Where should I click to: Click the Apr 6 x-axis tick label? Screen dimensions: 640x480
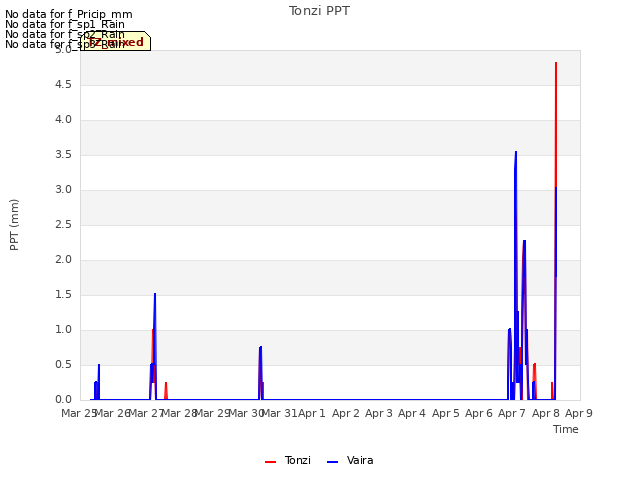tap(479, 413)
